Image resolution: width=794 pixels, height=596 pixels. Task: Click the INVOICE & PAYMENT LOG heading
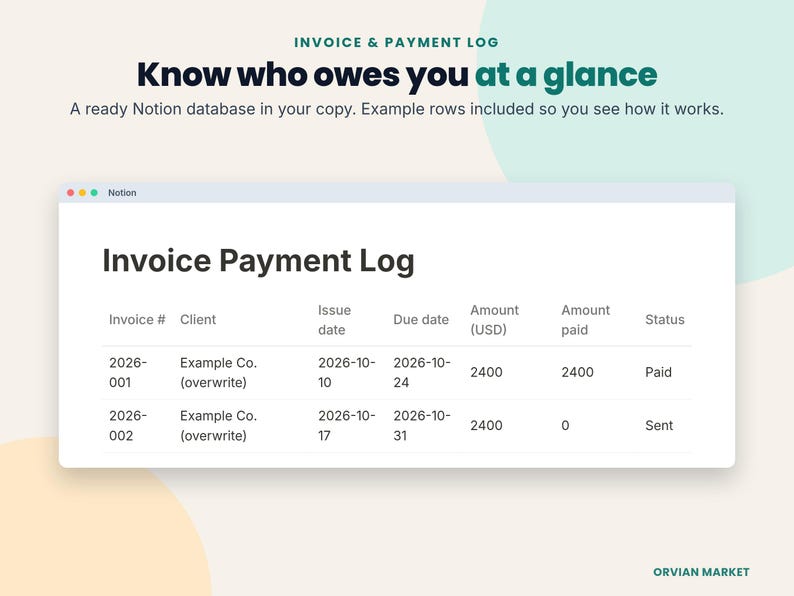click(x=396, y=43)
